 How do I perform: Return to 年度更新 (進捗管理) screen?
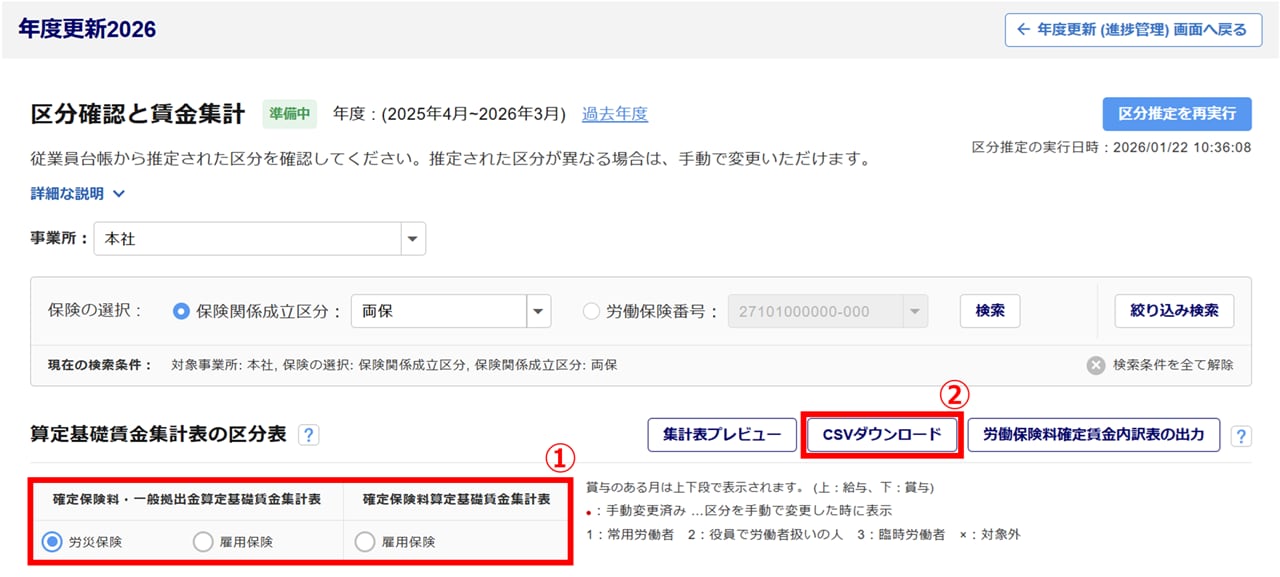1132,30
